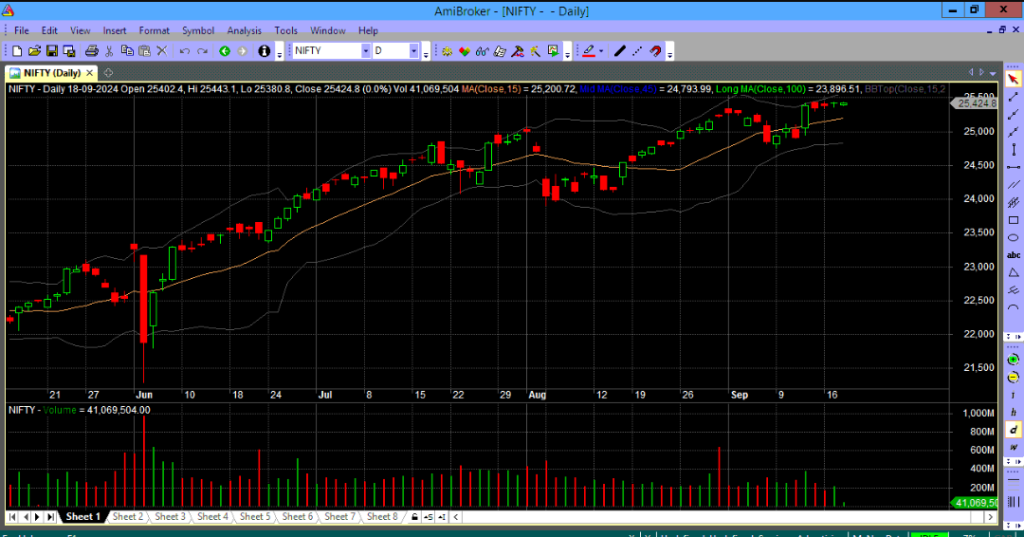The image size is (1024, 537).
Task: Click the chart scrollbar right arrow
Action: click(x=991, y=517)
